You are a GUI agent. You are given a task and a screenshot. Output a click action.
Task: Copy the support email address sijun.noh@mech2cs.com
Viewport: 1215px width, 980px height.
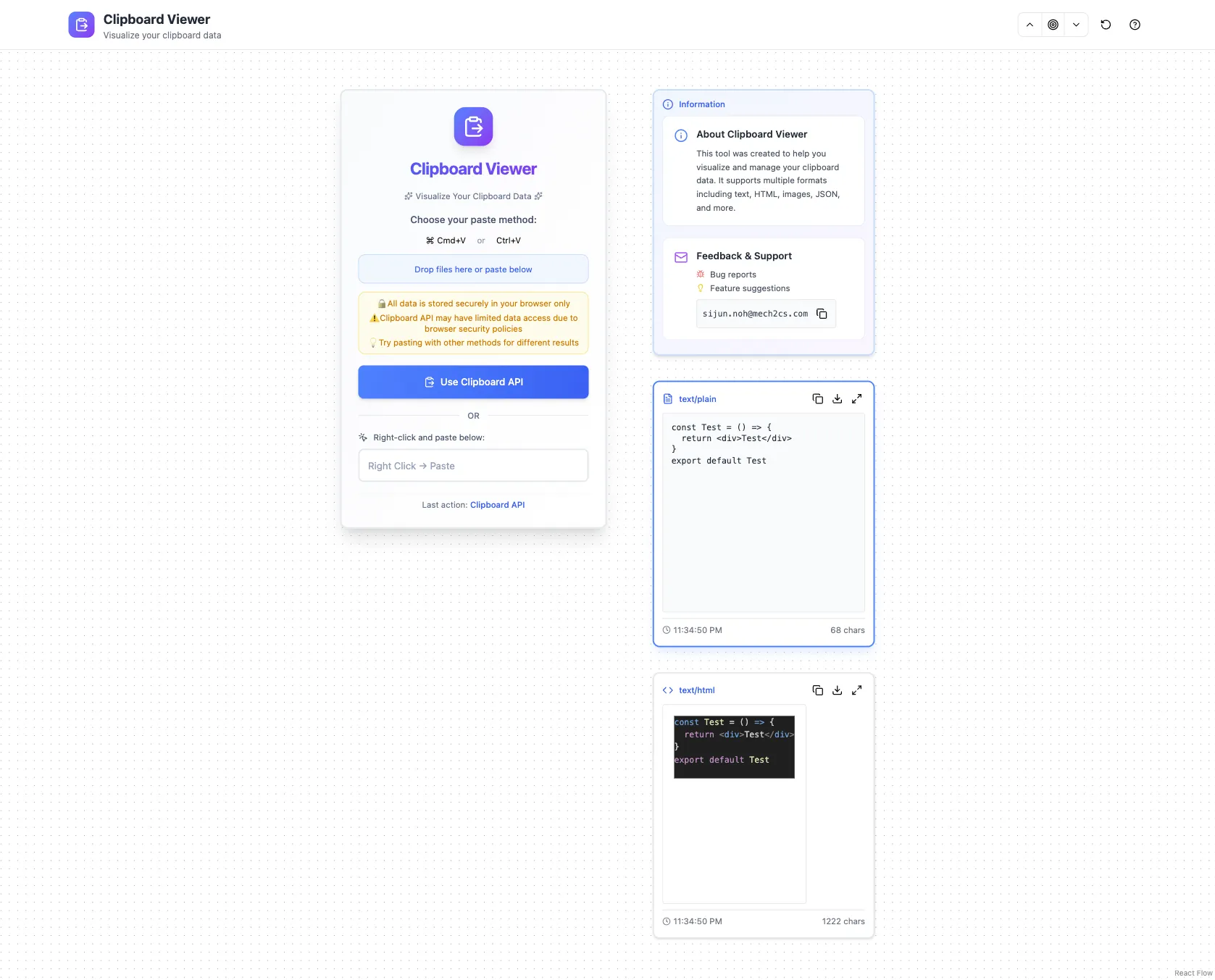coord(822,314)
